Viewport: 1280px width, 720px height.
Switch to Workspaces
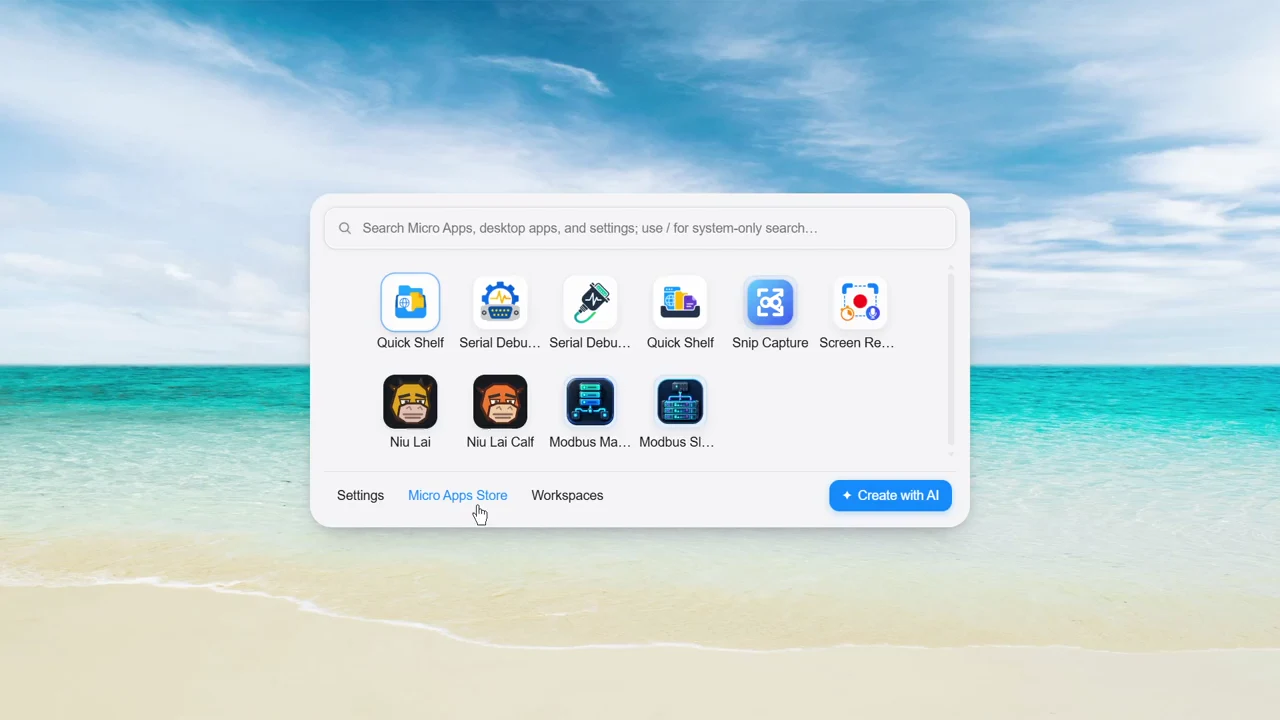(x=567, y=495)
